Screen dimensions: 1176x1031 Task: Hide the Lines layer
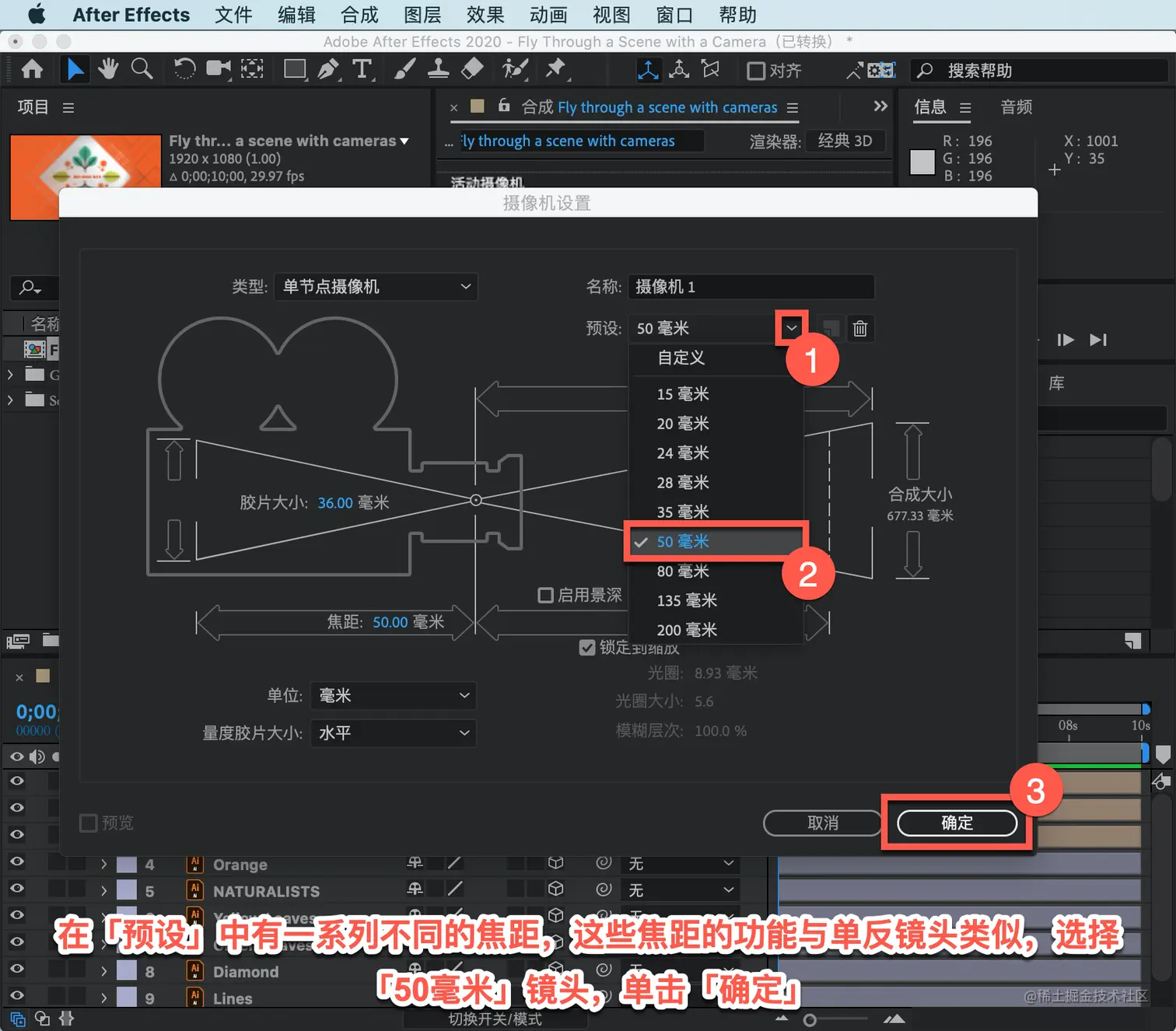[16, 995]
